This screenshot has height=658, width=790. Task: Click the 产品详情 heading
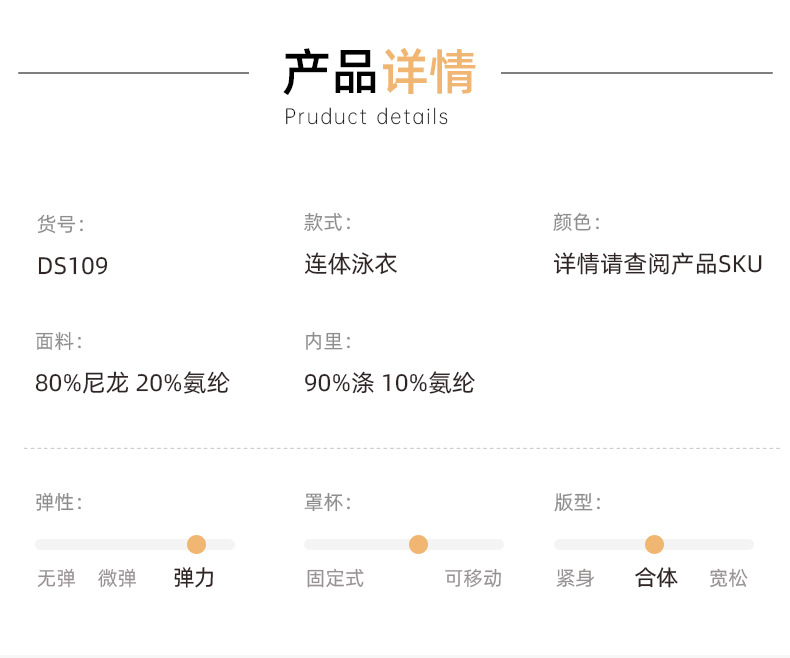380,70
